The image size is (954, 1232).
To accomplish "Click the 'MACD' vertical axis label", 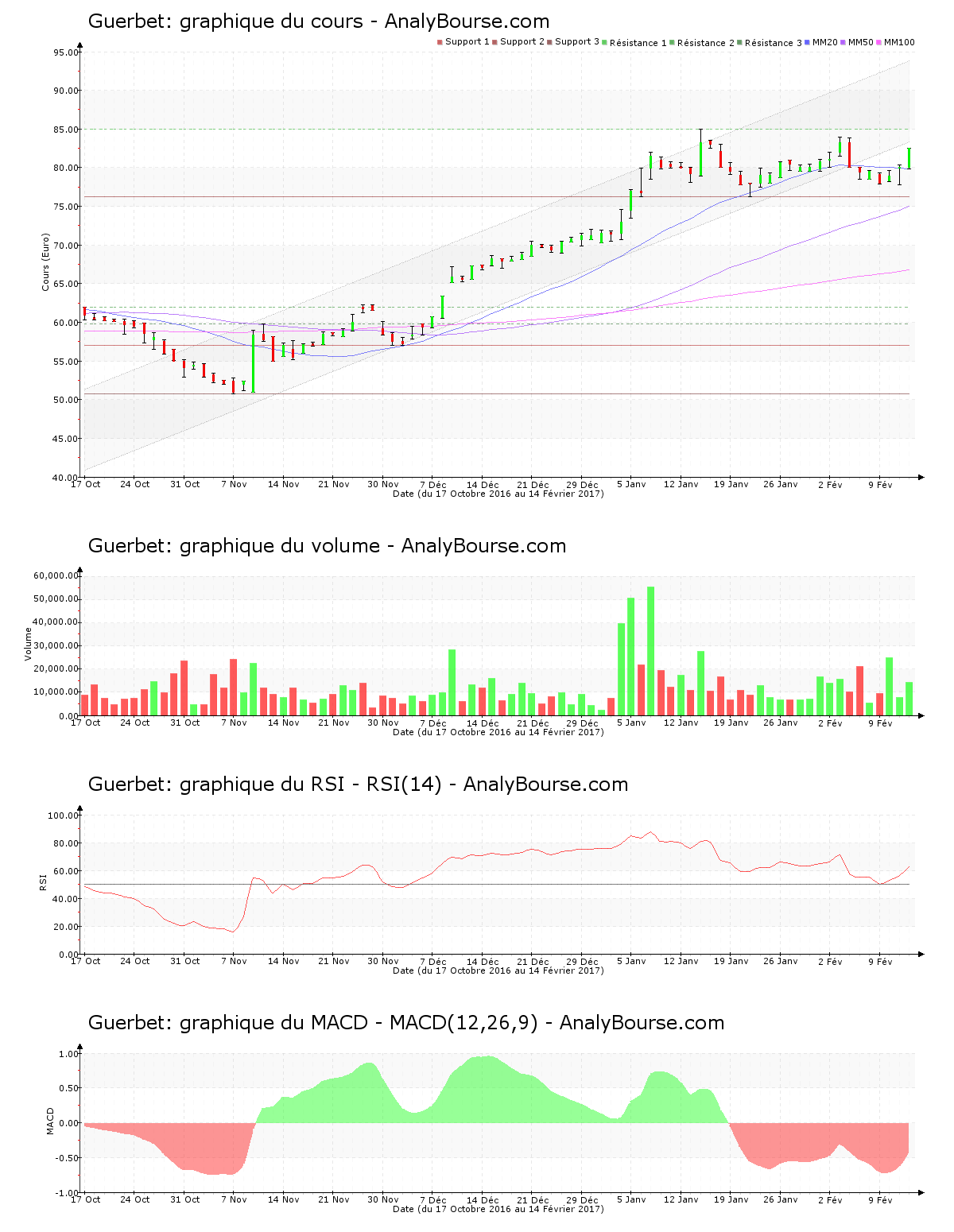I will 50,1121.
